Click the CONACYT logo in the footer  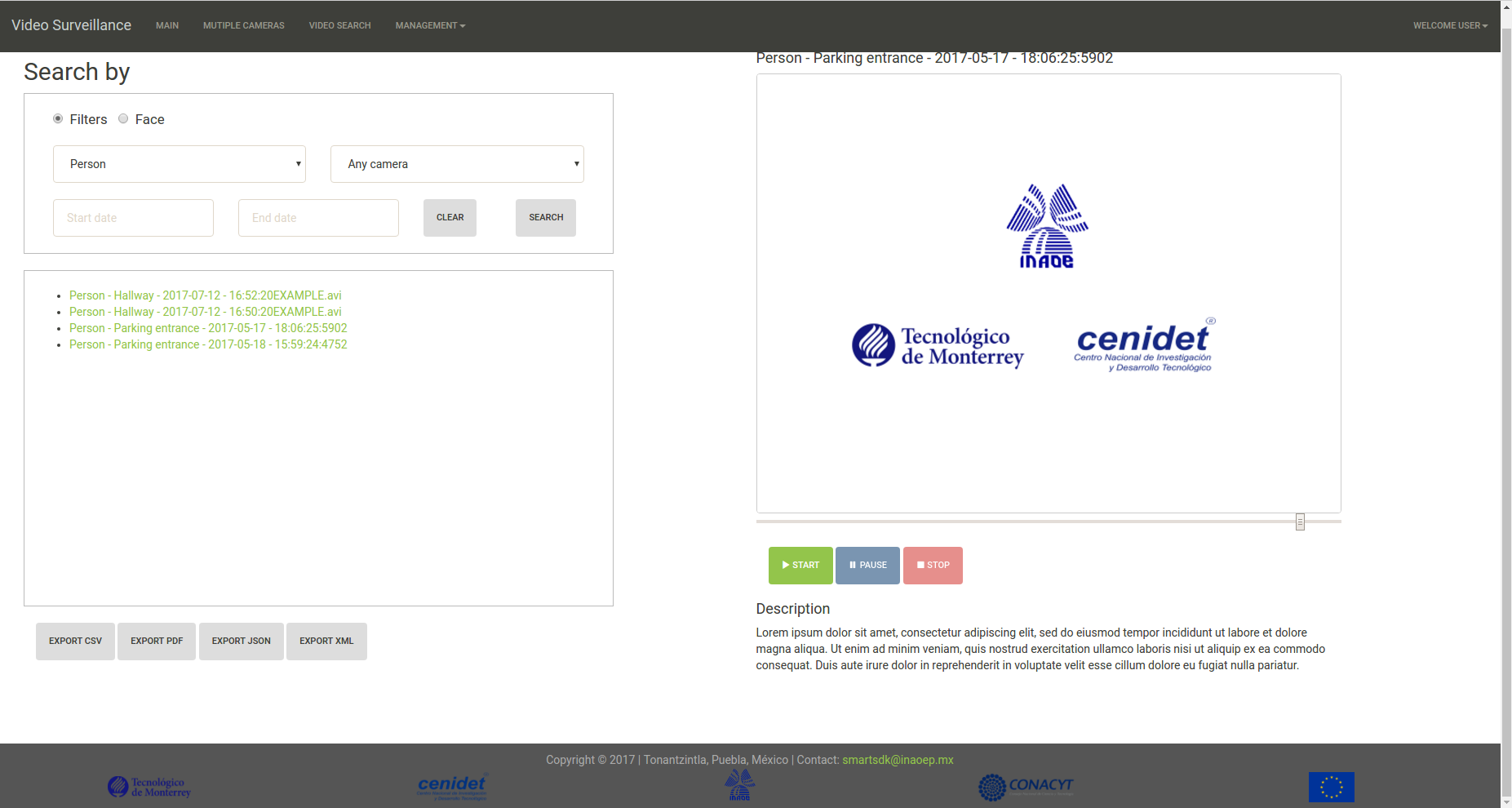(x=1026, y=787)
